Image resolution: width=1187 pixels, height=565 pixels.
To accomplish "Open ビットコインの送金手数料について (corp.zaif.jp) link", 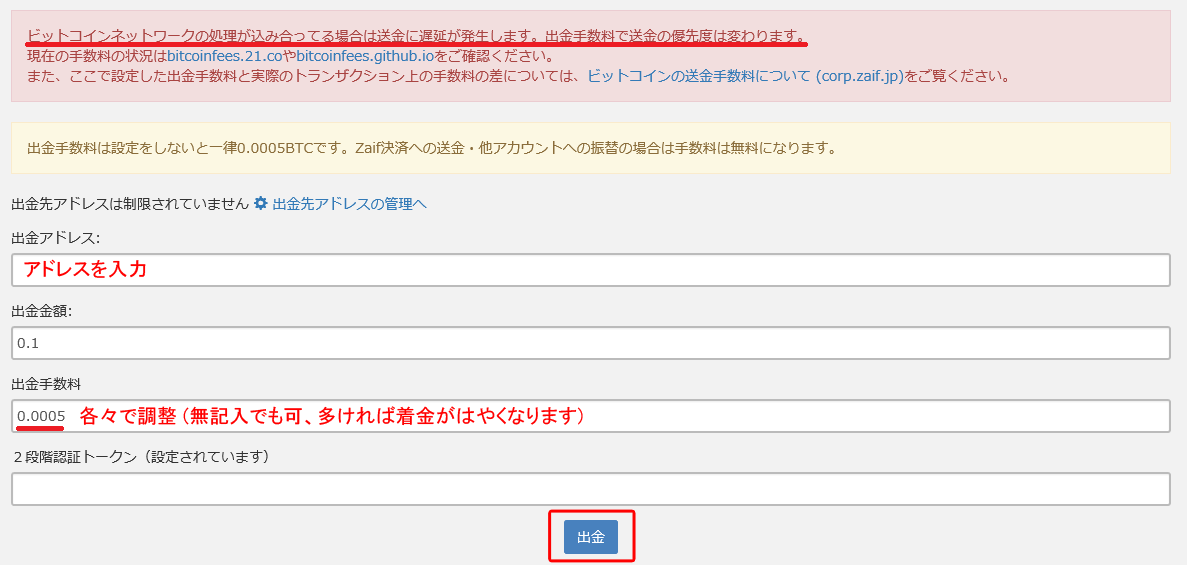I will coord(745,75).
